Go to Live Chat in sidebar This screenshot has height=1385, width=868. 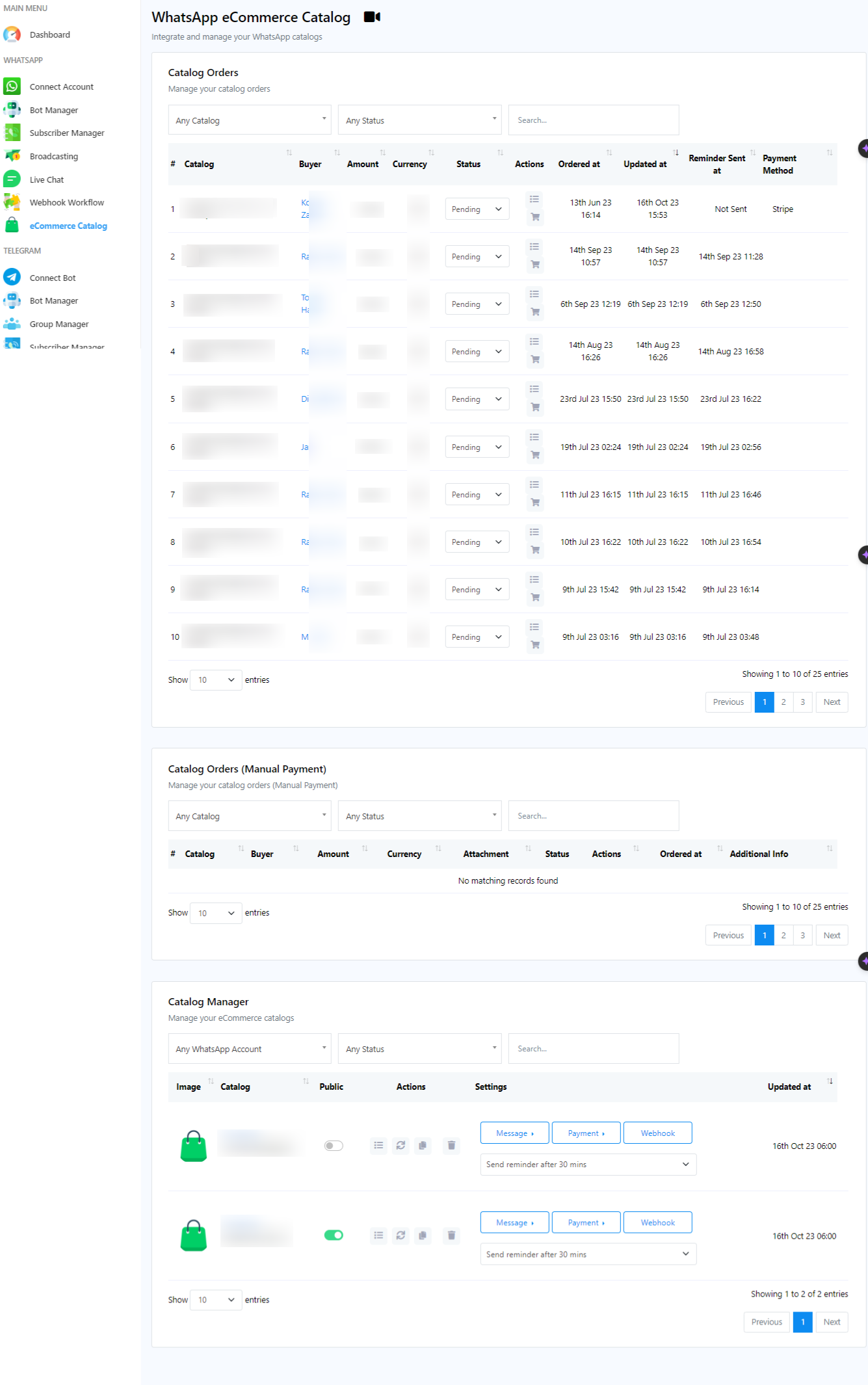pyautogui.click(x=46, y=180)
